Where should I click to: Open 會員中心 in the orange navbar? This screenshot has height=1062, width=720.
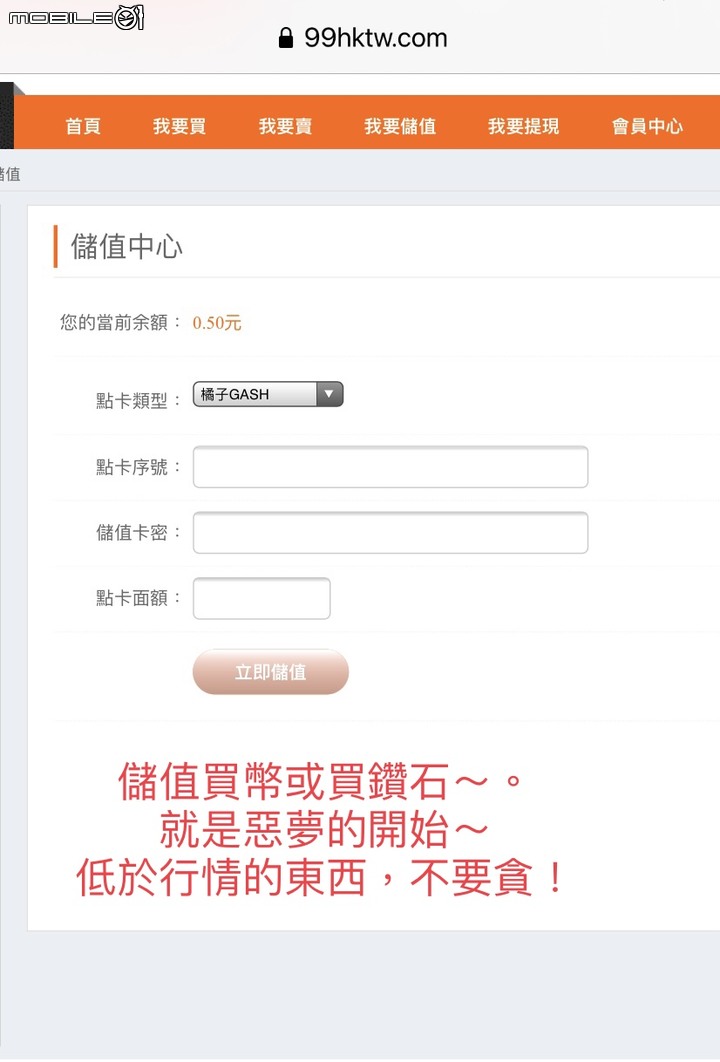[648, 126]
